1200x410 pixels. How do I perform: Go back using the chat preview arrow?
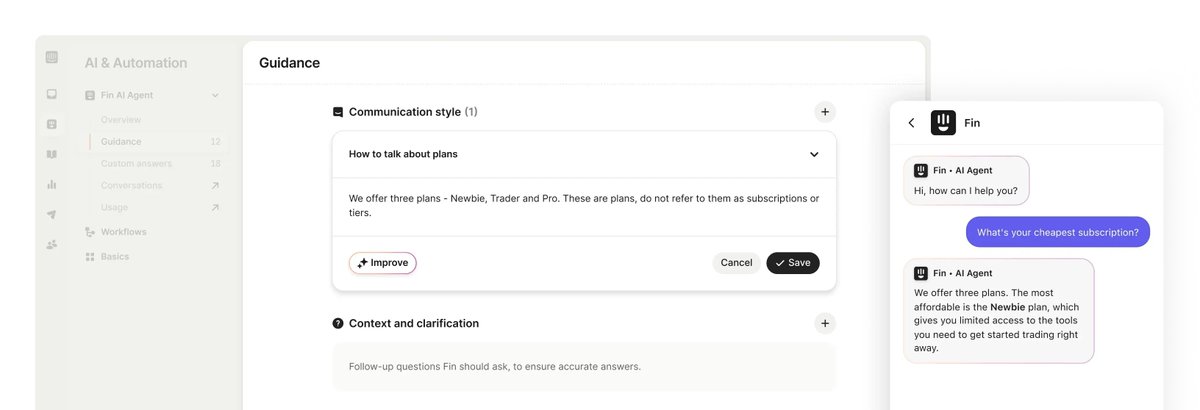coord(911,123)
